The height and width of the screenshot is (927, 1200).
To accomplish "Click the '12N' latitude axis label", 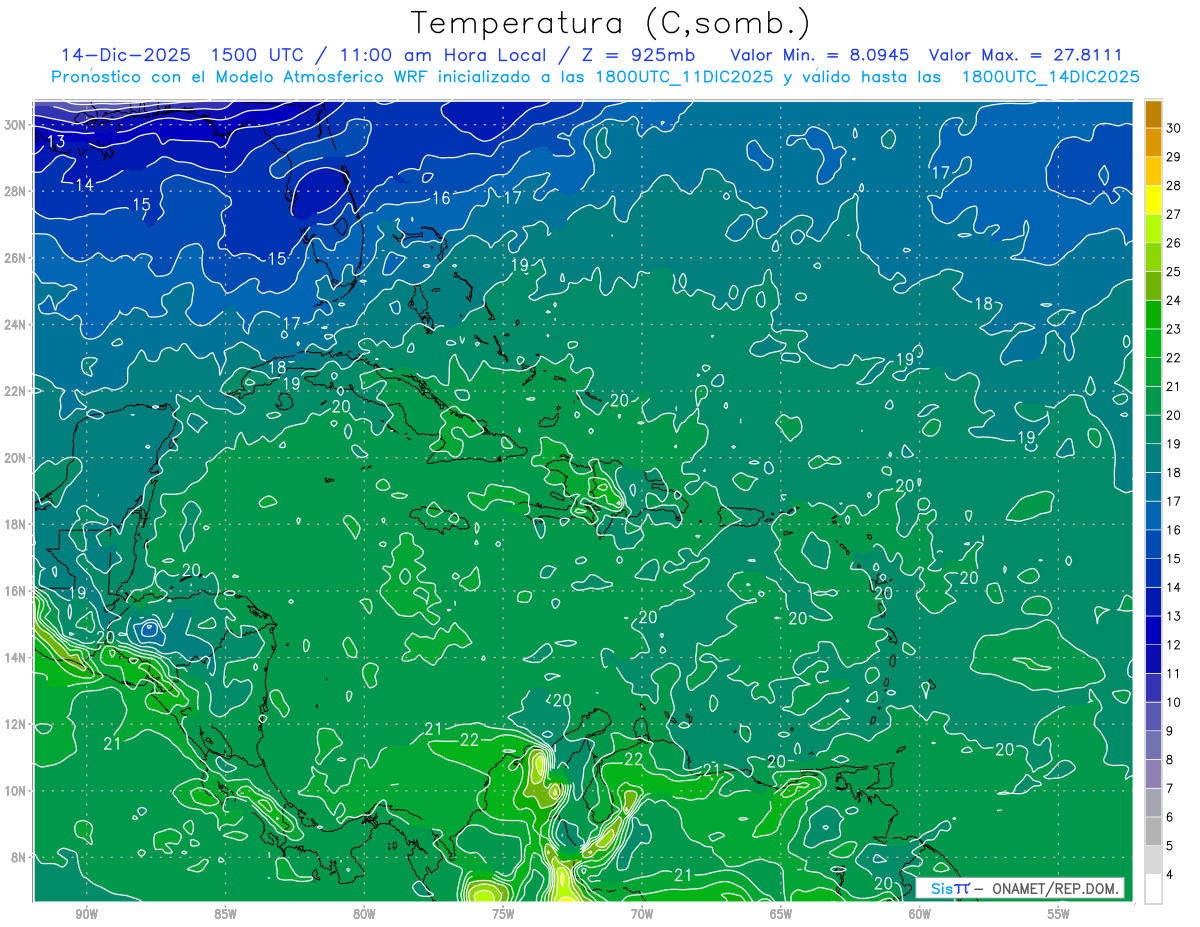I will click(15, 724).
